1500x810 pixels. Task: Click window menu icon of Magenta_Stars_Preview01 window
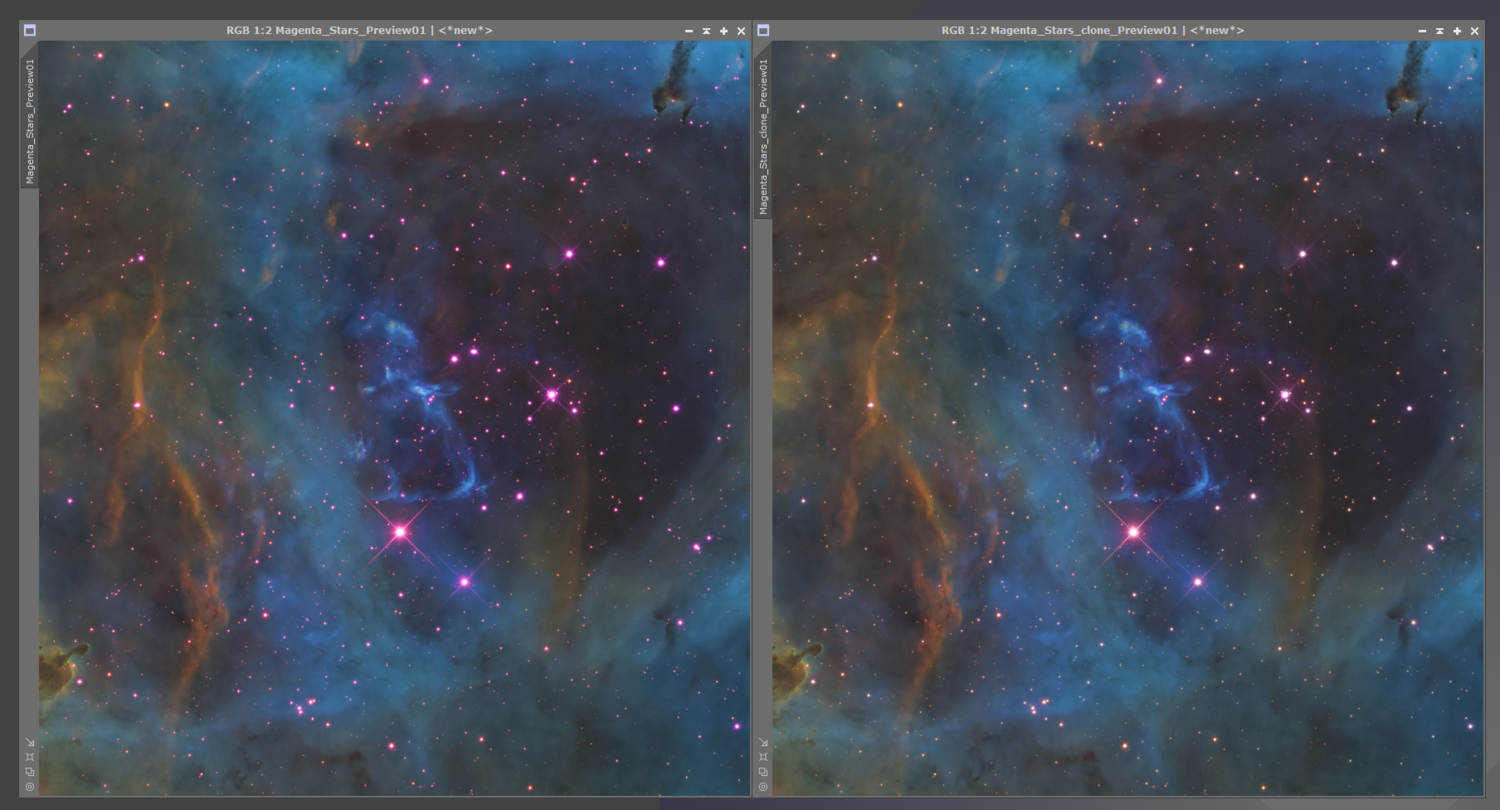coord(30,31)
